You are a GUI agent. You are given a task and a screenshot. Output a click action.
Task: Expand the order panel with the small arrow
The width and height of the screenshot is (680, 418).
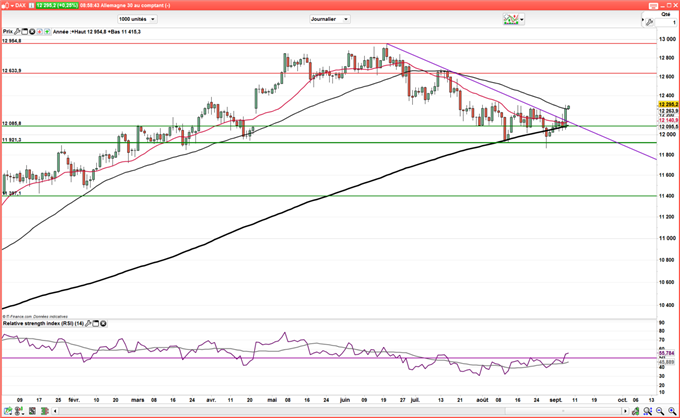[x=643, y=20]
